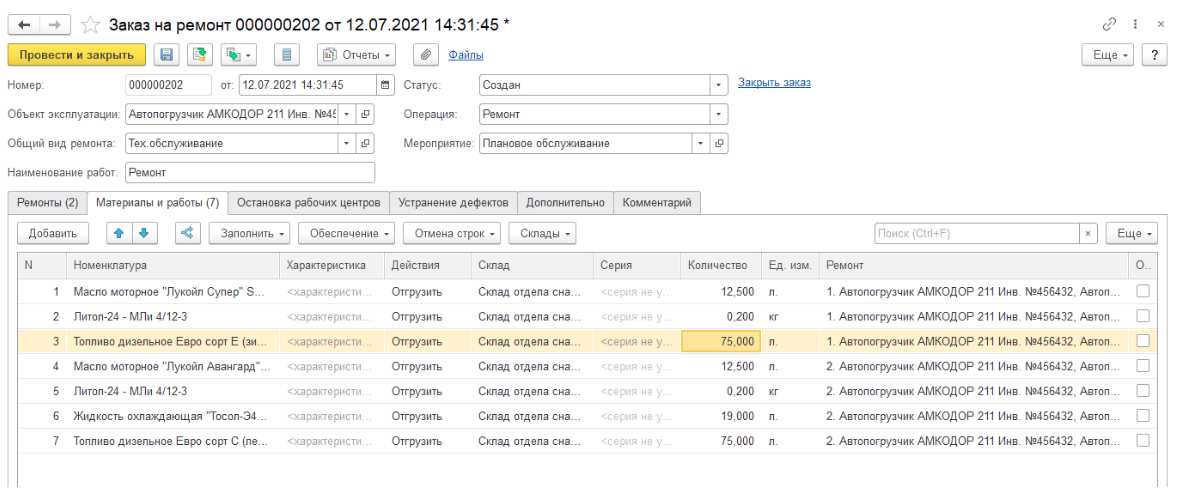The height and width of the screenshot is (492, 1185).
Task: Open the document structure list icon
Action: pyautogui.click(x=286, y=54)
